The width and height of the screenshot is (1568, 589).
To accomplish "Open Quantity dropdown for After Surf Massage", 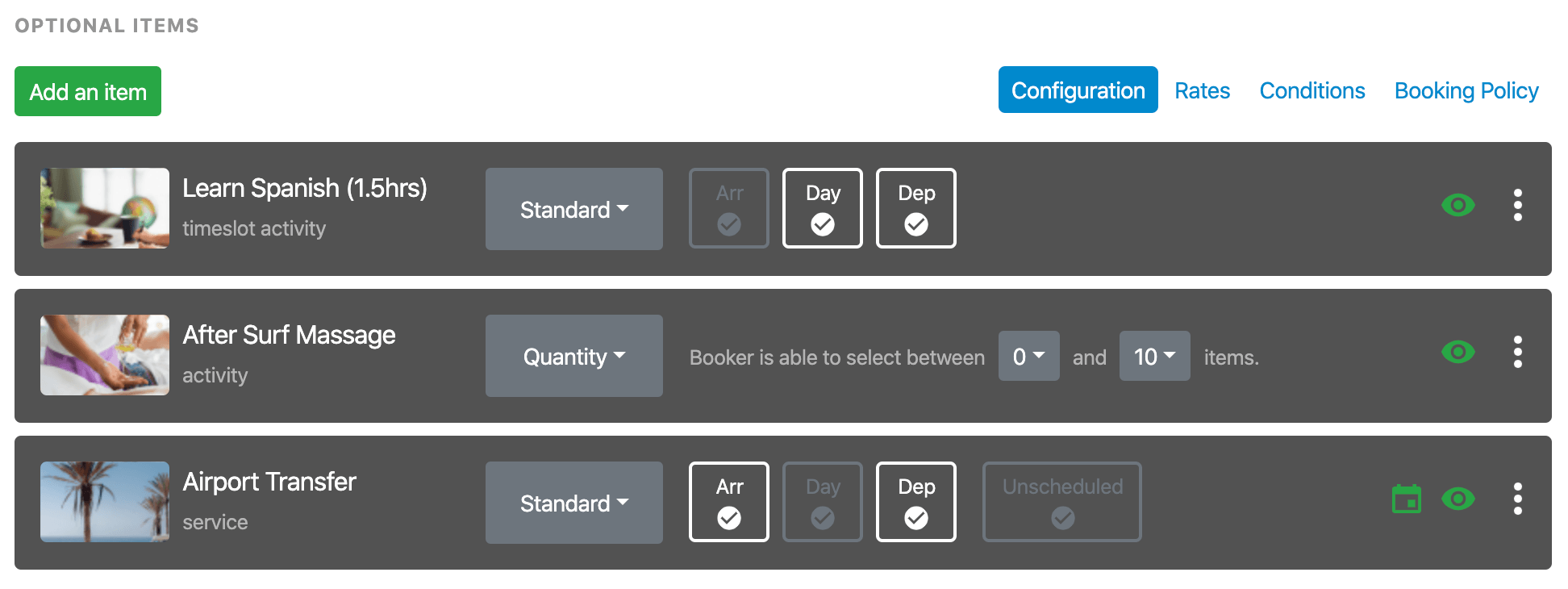I will [x=574, y=356].
